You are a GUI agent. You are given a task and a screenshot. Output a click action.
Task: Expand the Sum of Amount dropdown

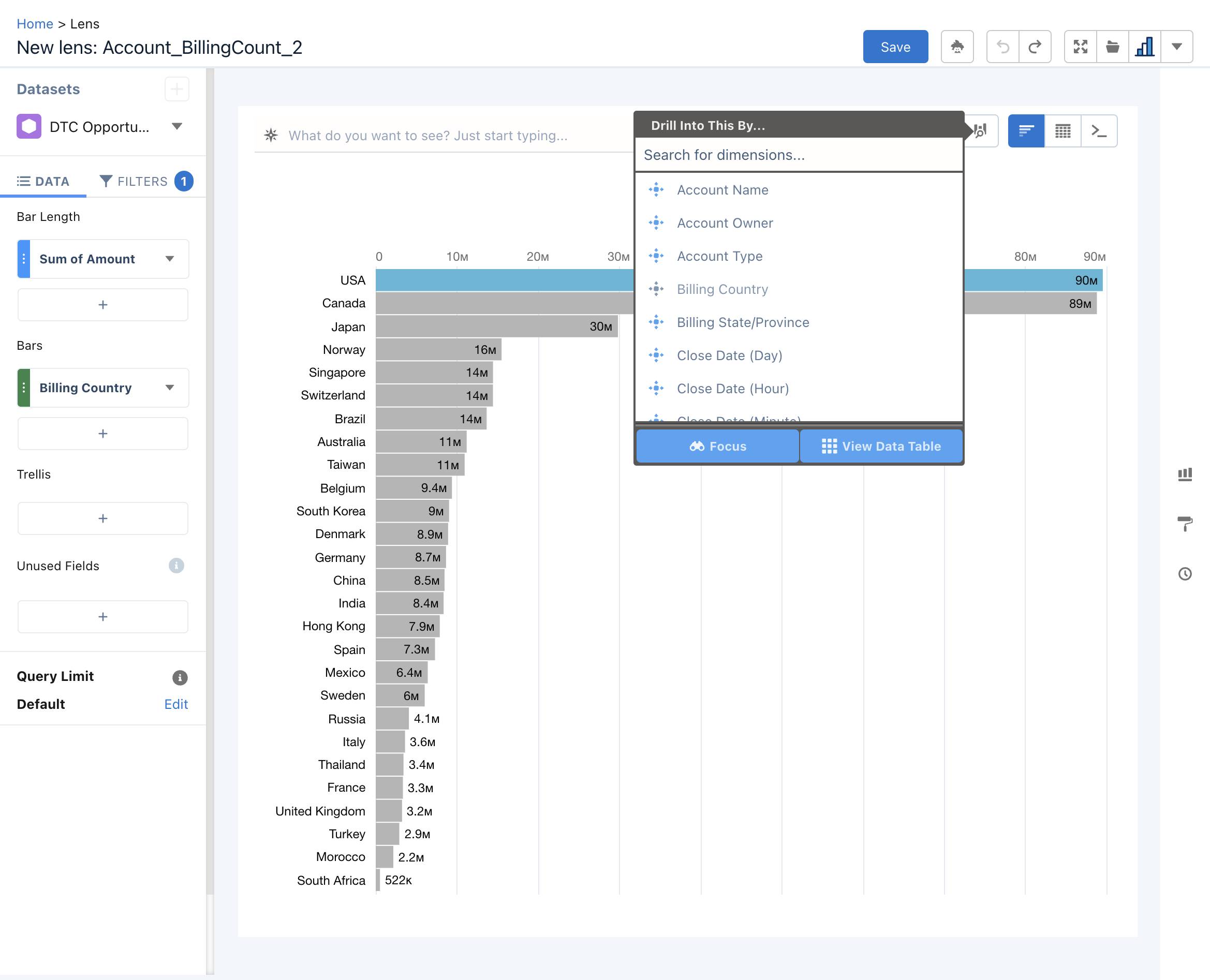(x=169, y=258)
